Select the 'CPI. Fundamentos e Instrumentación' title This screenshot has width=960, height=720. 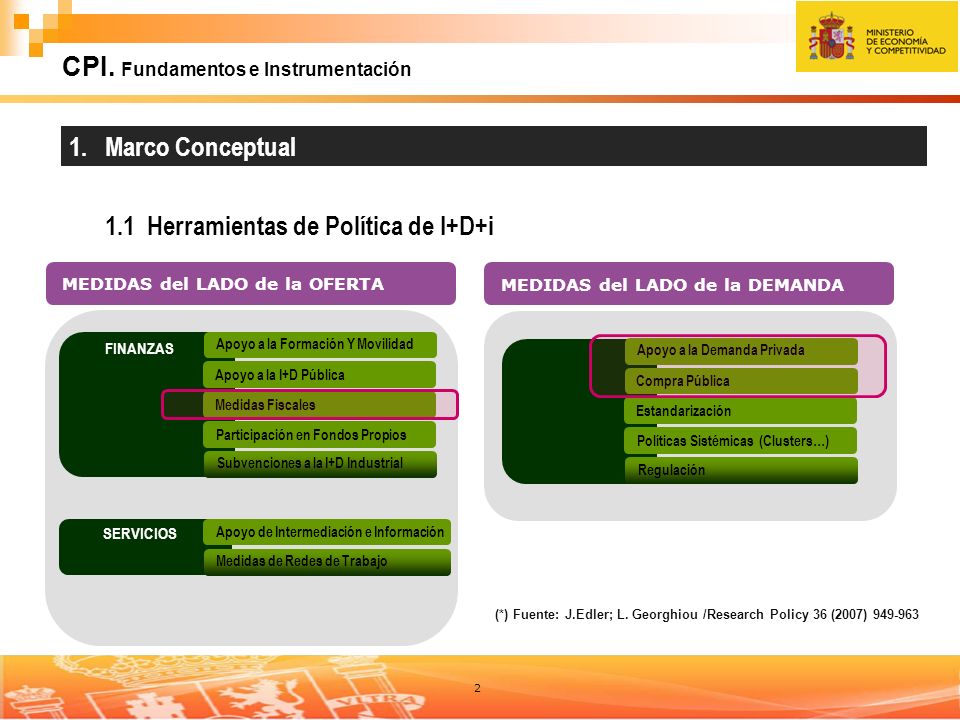[236, 67]
